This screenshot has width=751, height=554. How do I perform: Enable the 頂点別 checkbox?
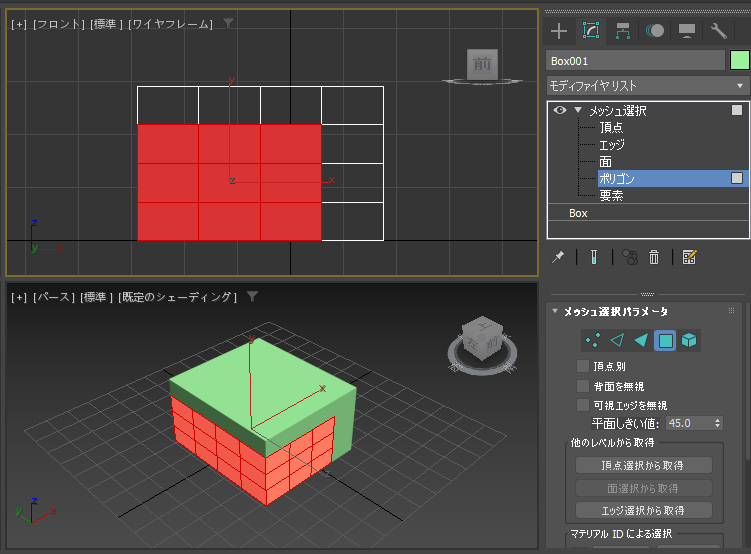point(583,366)
